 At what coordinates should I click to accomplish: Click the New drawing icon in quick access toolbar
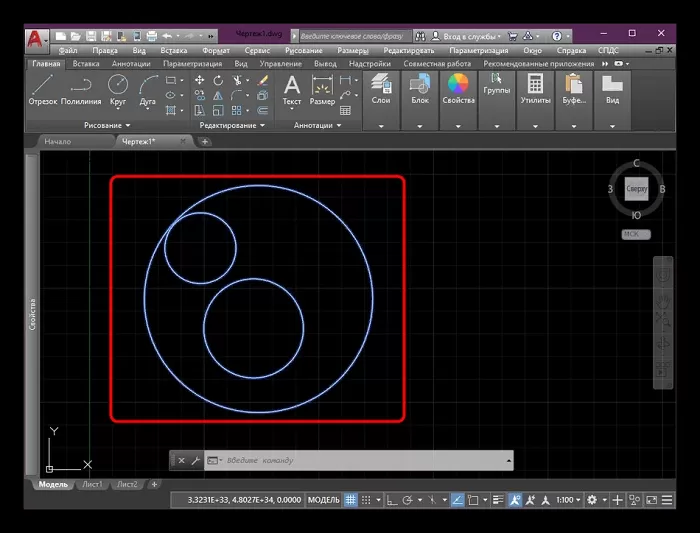click(61, 36)
